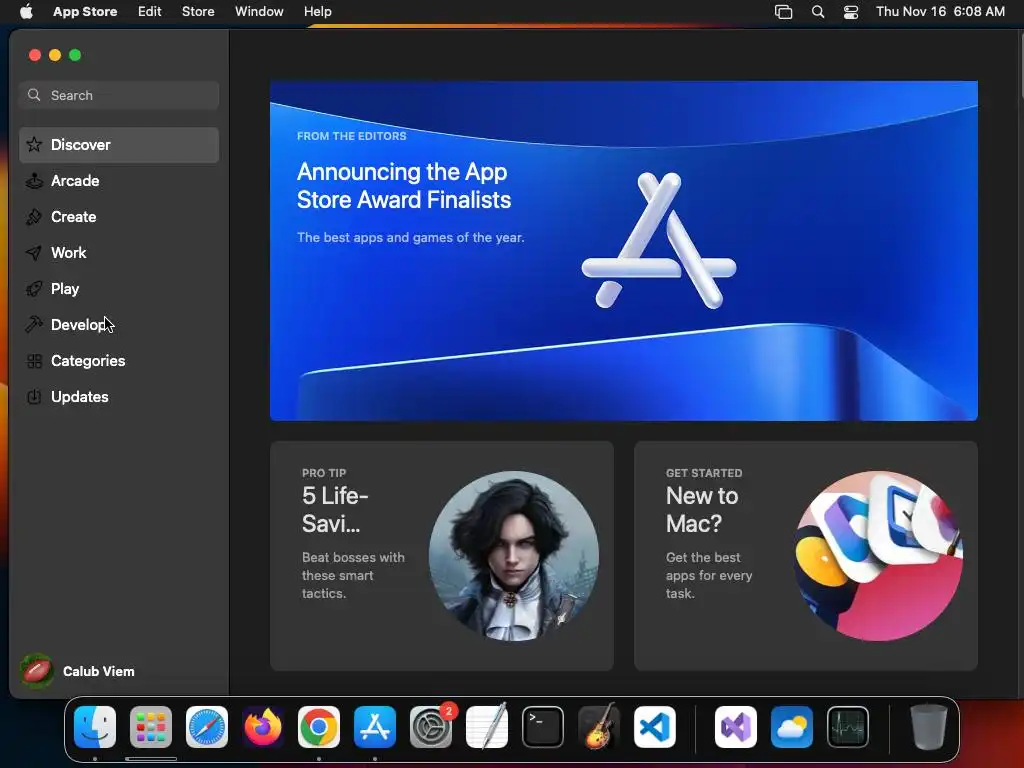The width and height of the screenshot is (1024, 768).
Task: Click the date and time in menu bar
Action: click(x=940, y=11)
